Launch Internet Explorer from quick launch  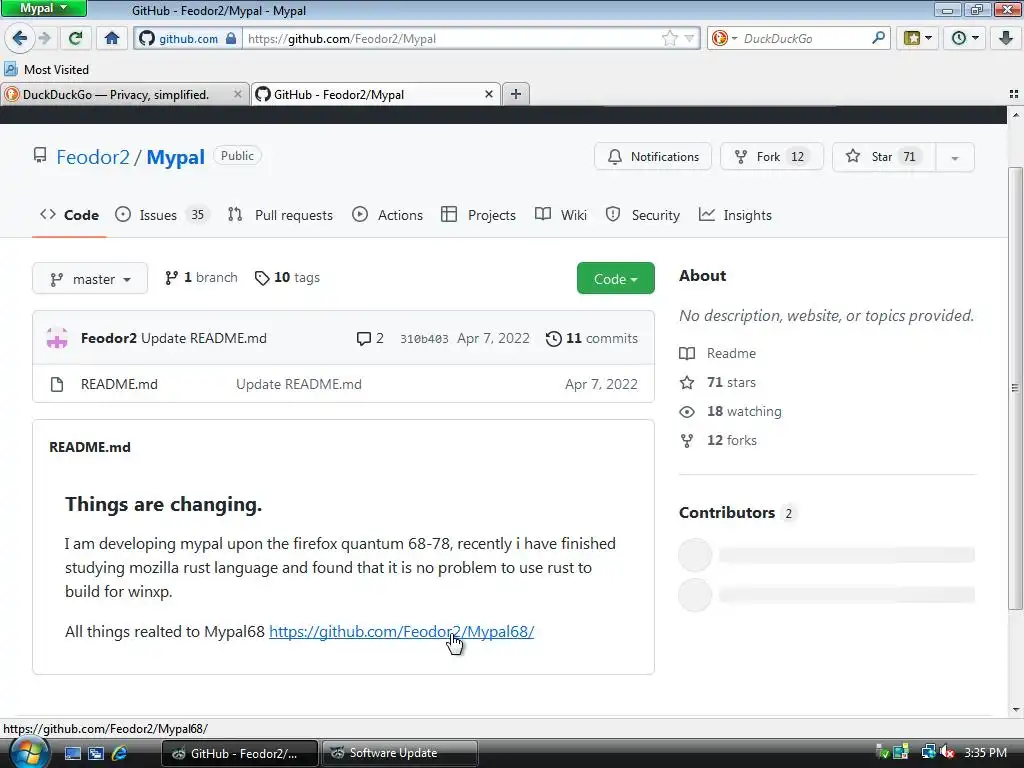[119, 753]
